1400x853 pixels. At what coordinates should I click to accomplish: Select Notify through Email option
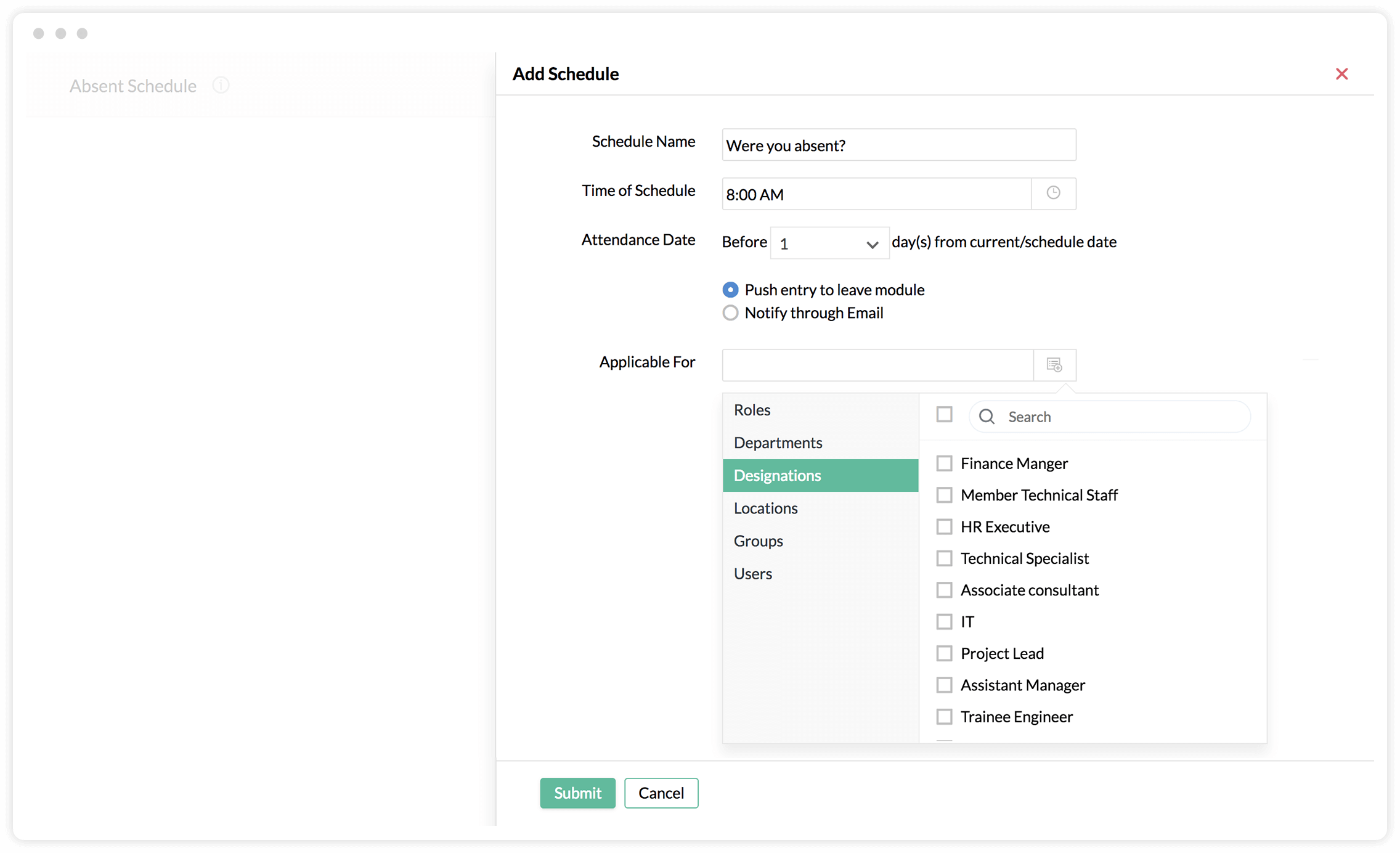pos(730,313)
